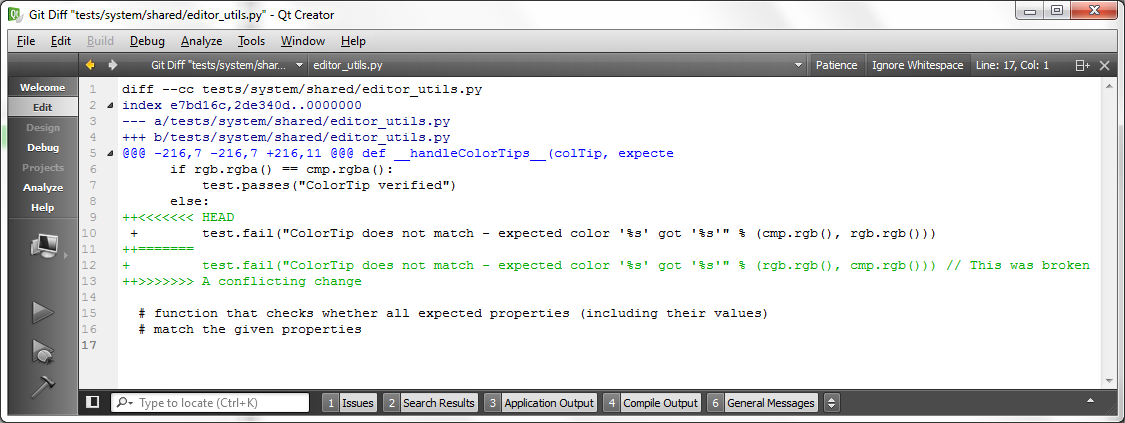
Task: Open the kit selector monitor icon
Action: click(x=42, y=245)
